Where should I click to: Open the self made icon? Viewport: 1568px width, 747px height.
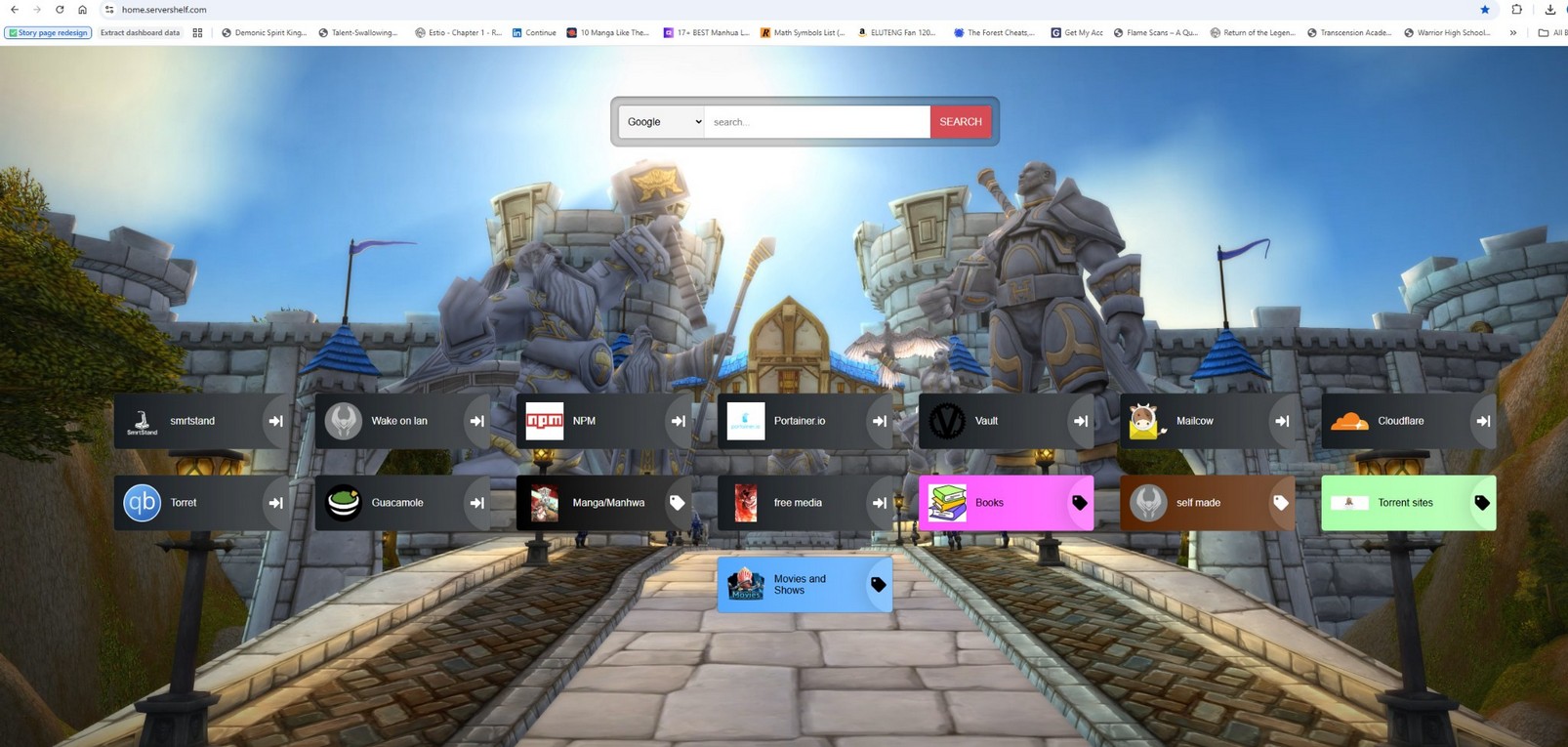(1148, 503)
